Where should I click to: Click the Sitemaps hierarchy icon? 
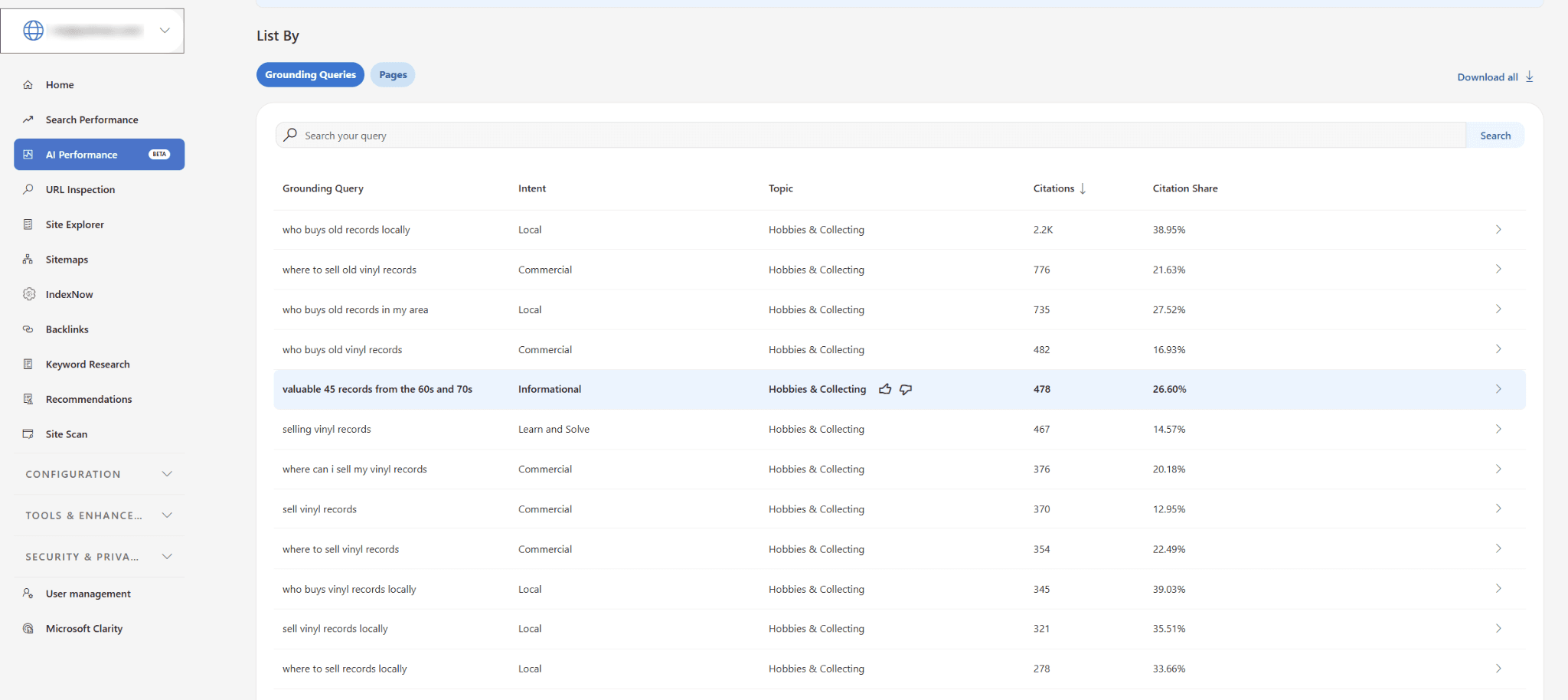[x=28, y=260]
